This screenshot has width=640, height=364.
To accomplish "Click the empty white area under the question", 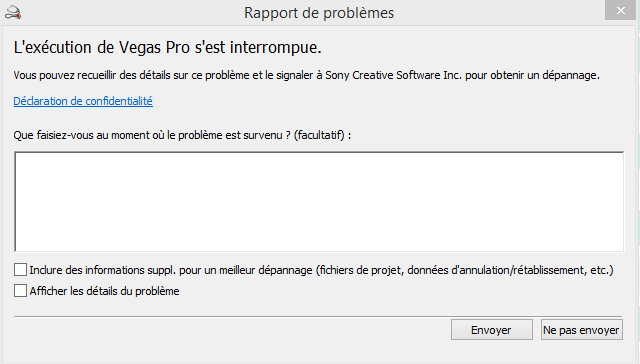I will click(319, 202).
